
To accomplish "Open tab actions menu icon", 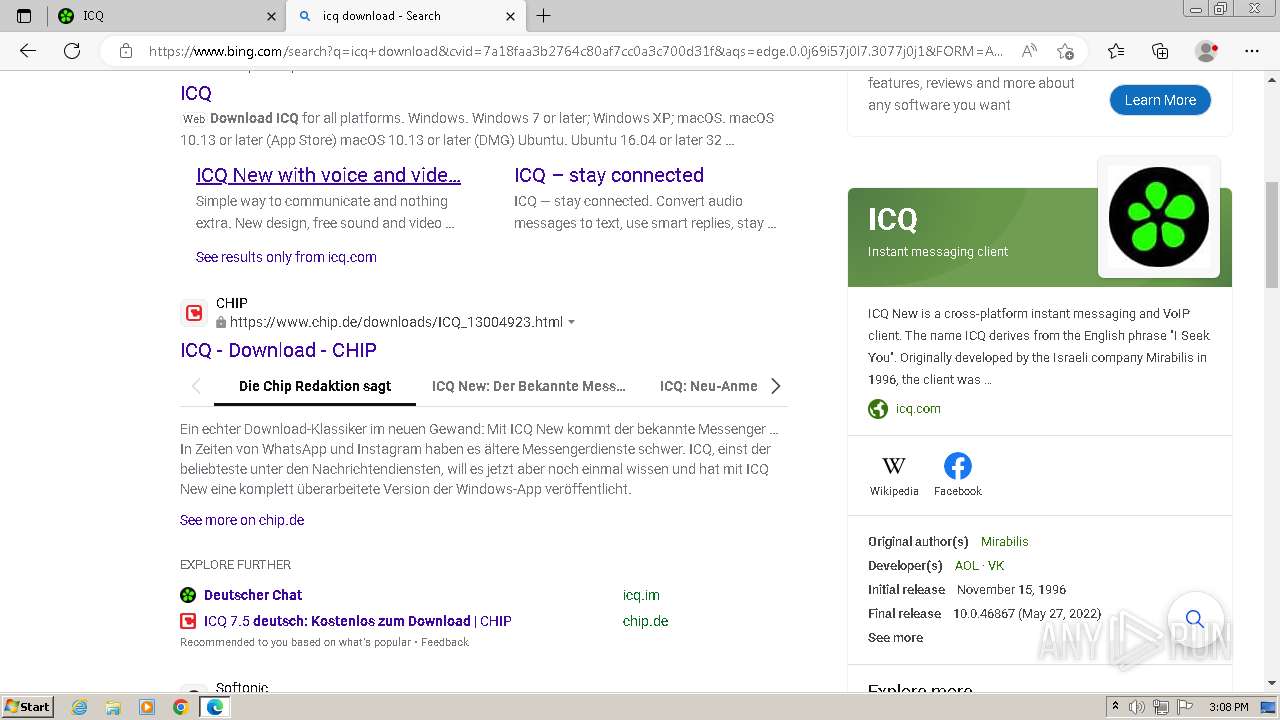I will [24, 16].
